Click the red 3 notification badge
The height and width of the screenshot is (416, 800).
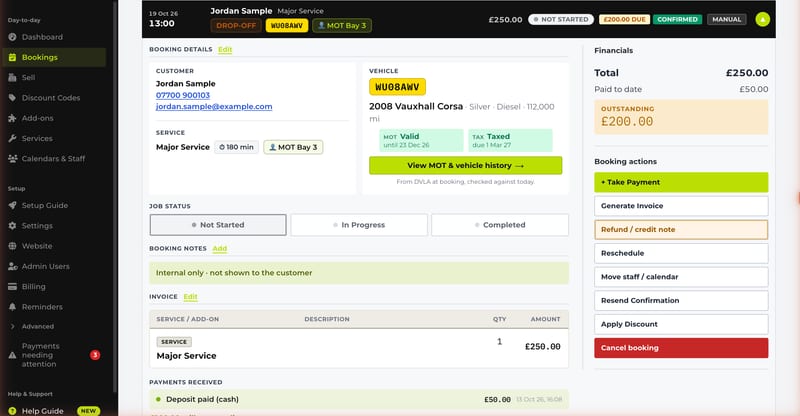tap(95, 355)
